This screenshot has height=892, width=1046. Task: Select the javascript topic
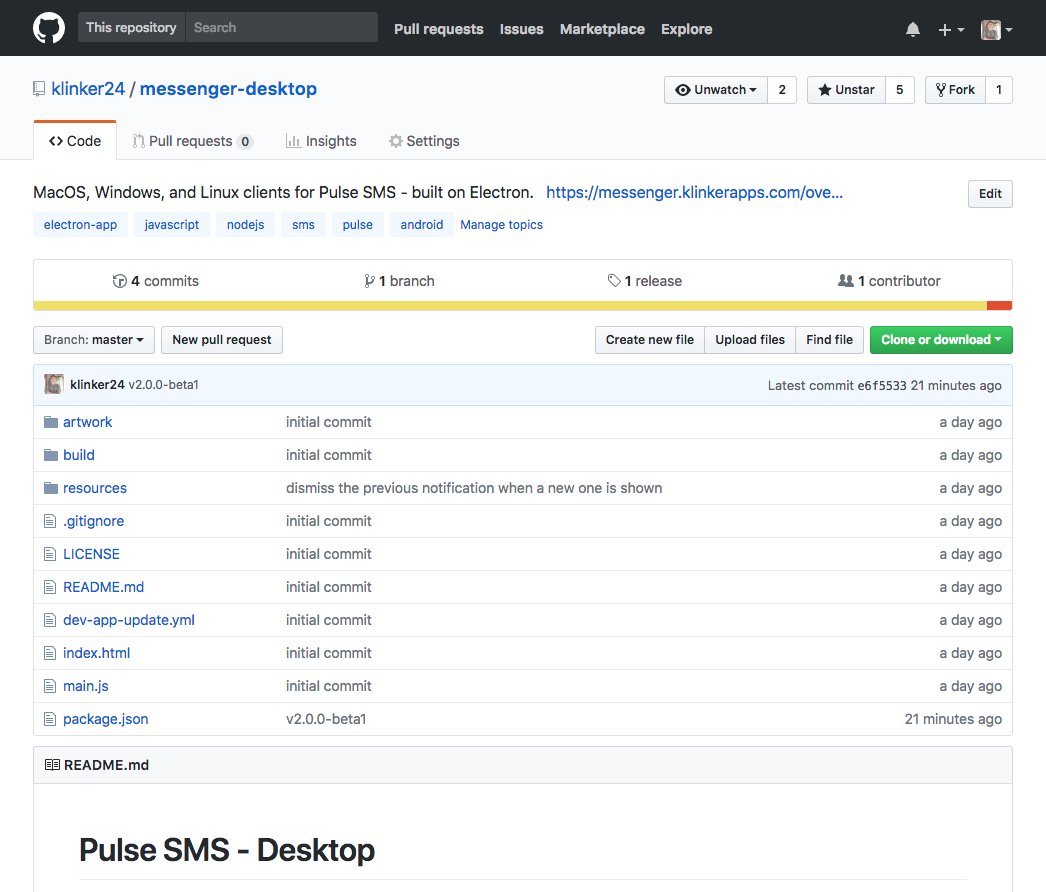pos(171,225)
